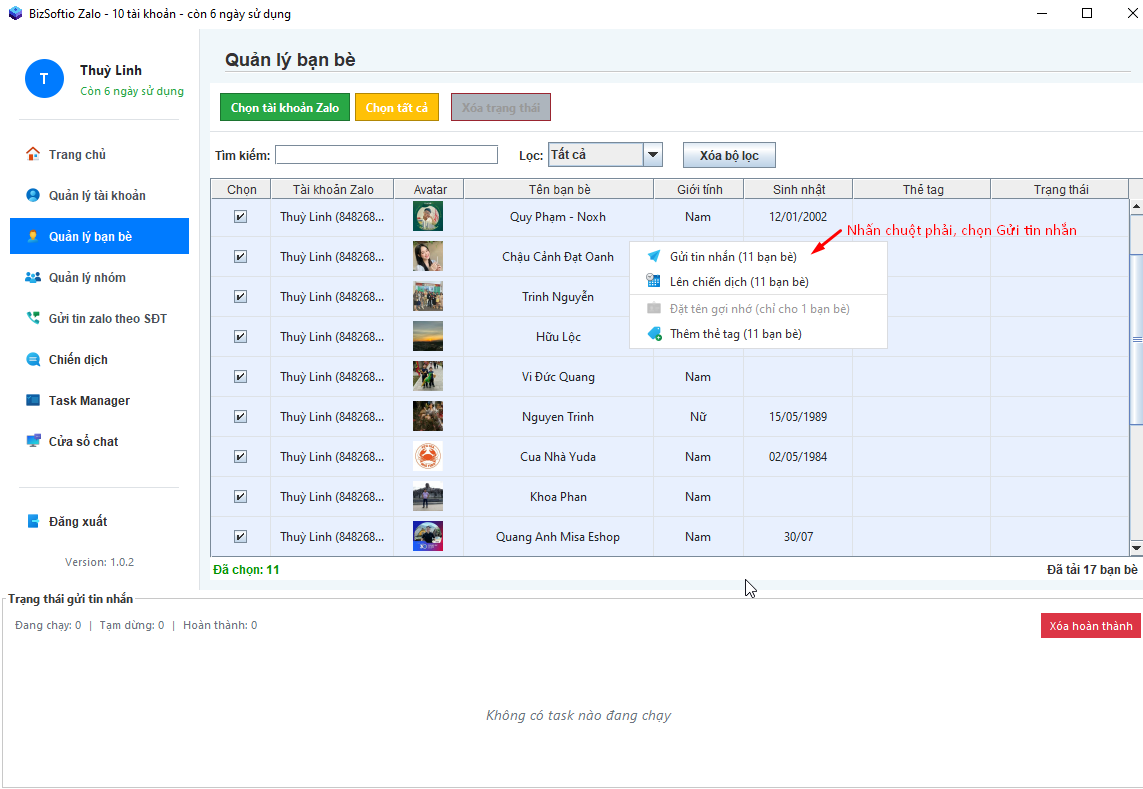
Task: Select the Chiến dịch chat bubble icon
Action: [x=33, y=360]
